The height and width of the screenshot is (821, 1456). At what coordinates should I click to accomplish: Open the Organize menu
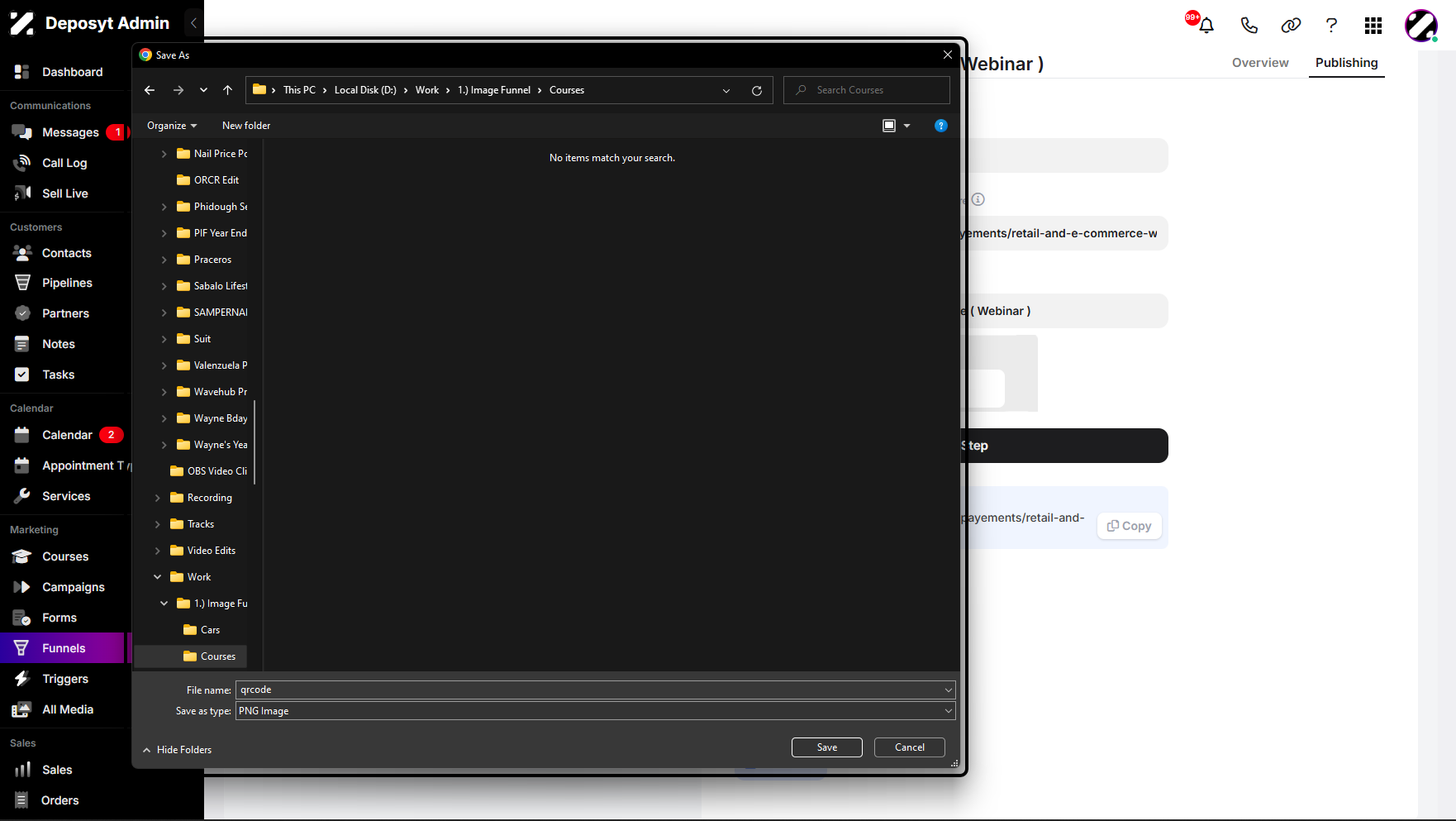[172, 126]
